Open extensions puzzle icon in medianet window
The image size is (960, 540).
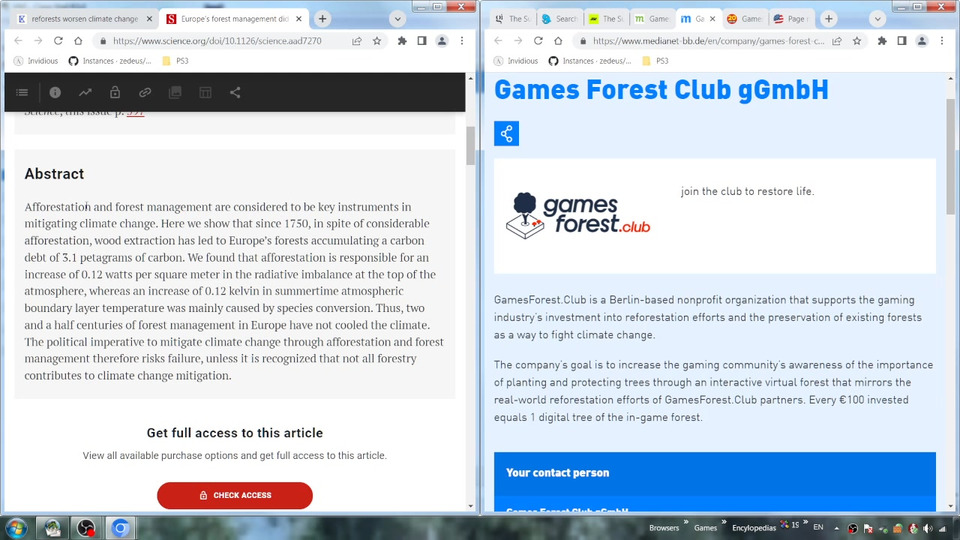pyautogui.click(x=882, y=41)
